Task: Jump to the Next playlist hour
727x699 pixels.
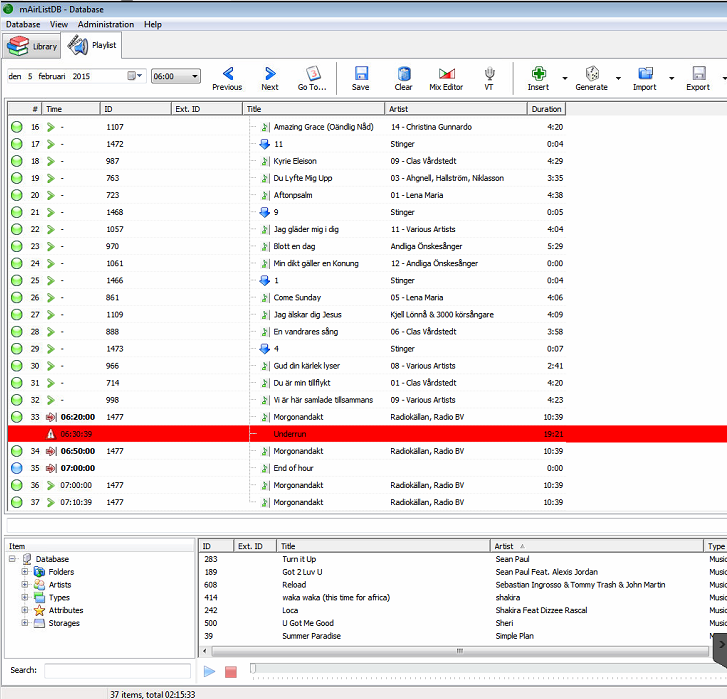Action: [270, 75]
